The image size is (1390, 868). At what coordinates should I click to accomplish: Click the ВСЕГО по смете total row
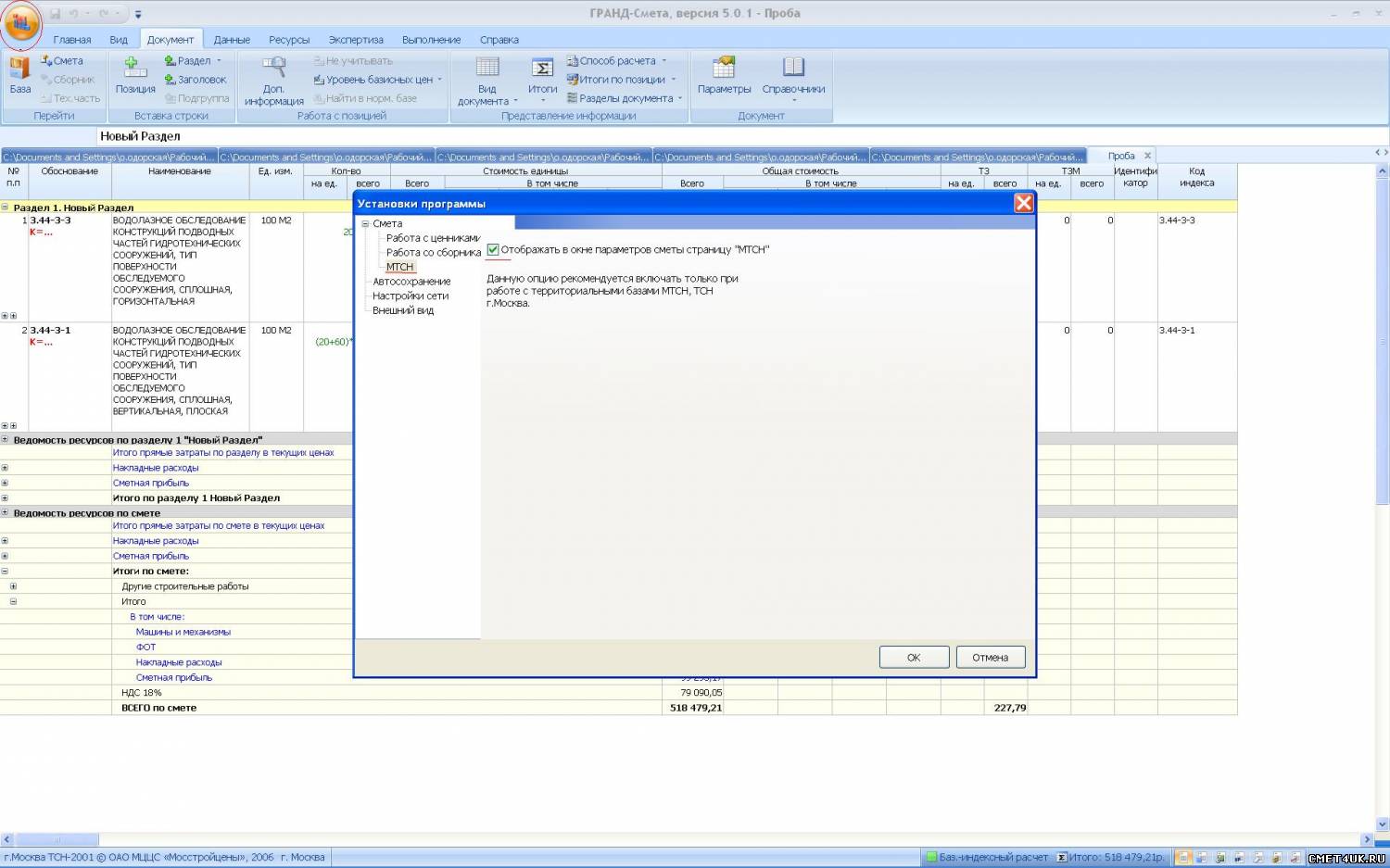tap(618, 708)
